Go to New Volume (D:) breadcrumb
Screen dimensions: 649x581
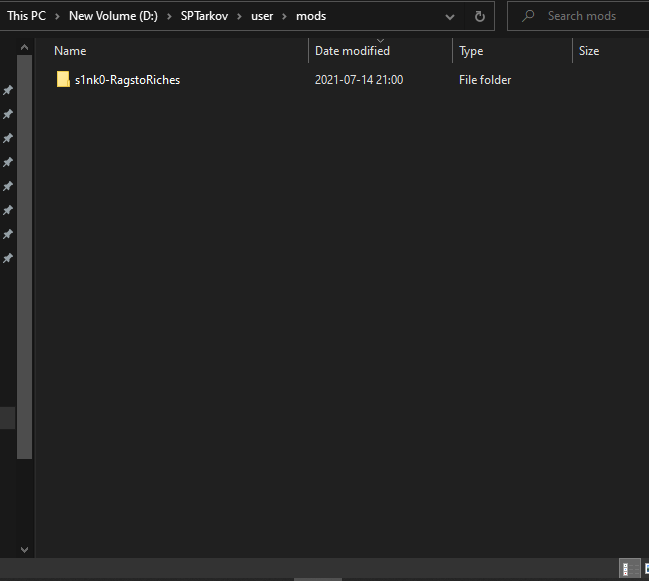pos(113,16)
